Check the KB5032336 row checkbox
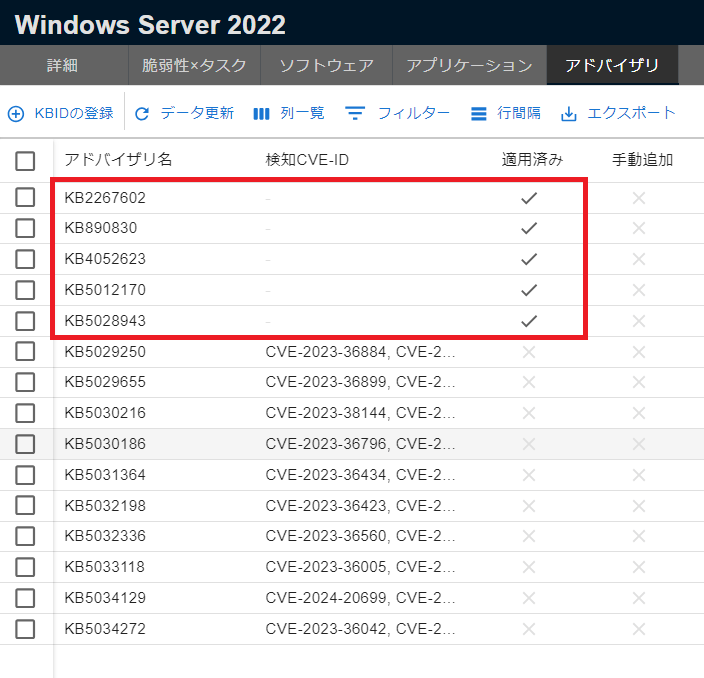The image size is (704, 678). [25, 536]
